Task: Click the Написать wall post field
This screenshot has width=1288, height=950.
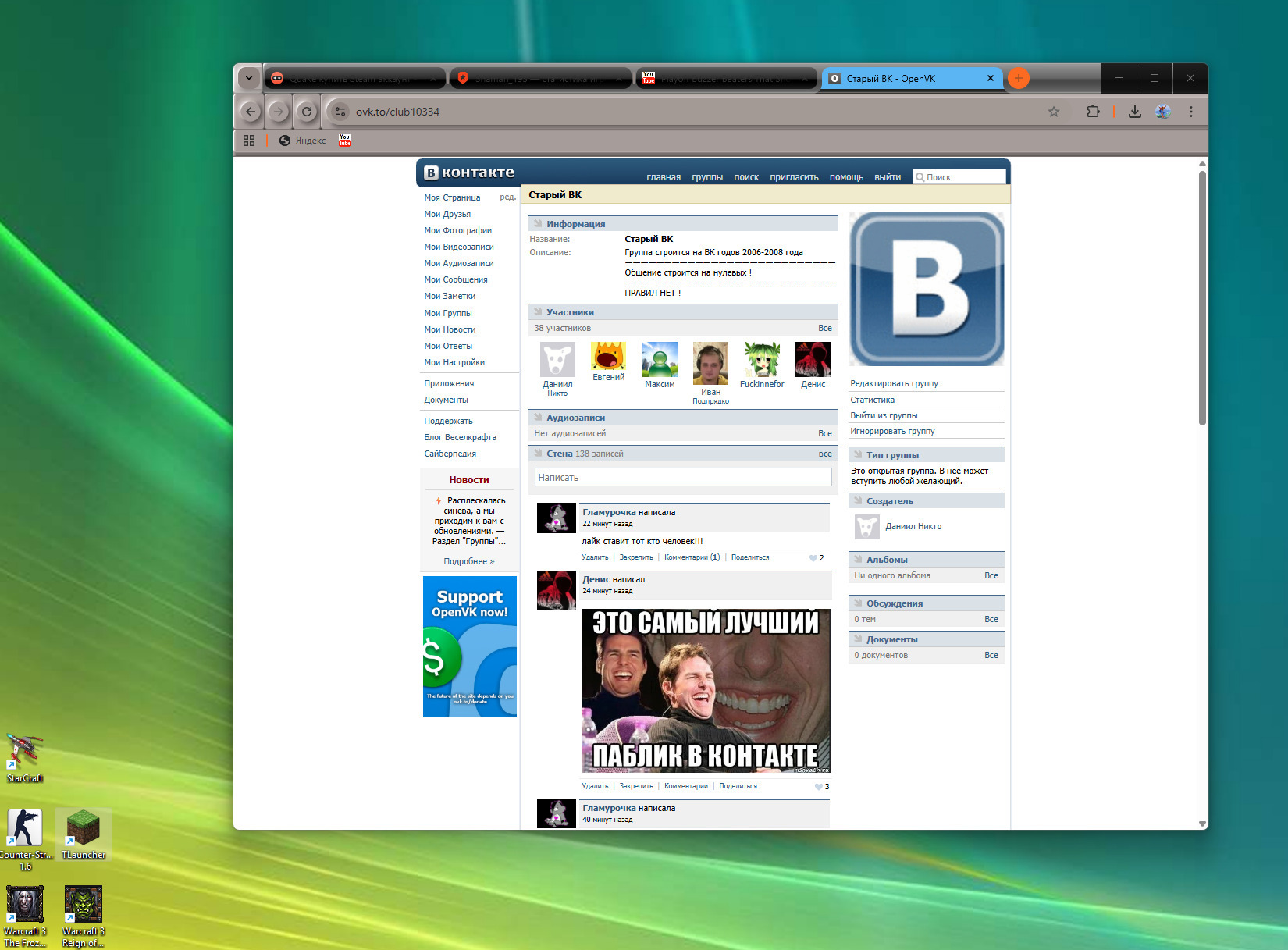Action: click(683, 478)
